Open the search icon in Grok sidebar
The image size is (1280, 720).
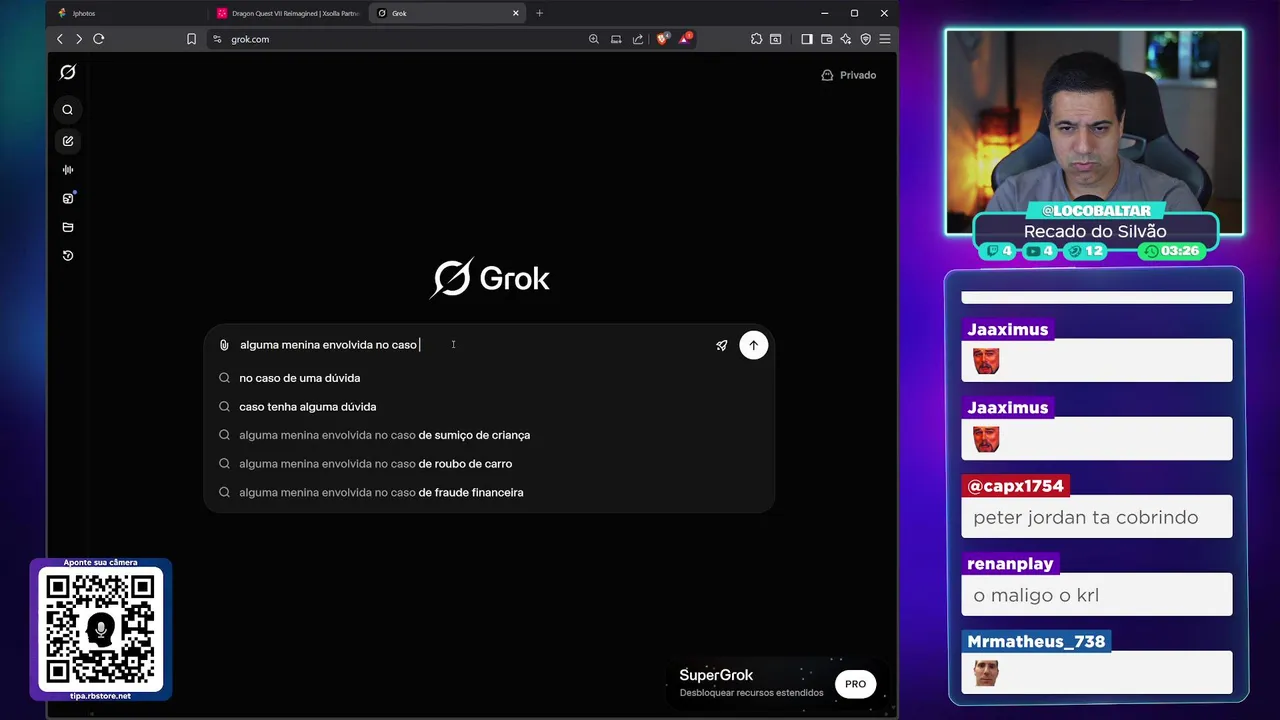[x=68, y=110]
